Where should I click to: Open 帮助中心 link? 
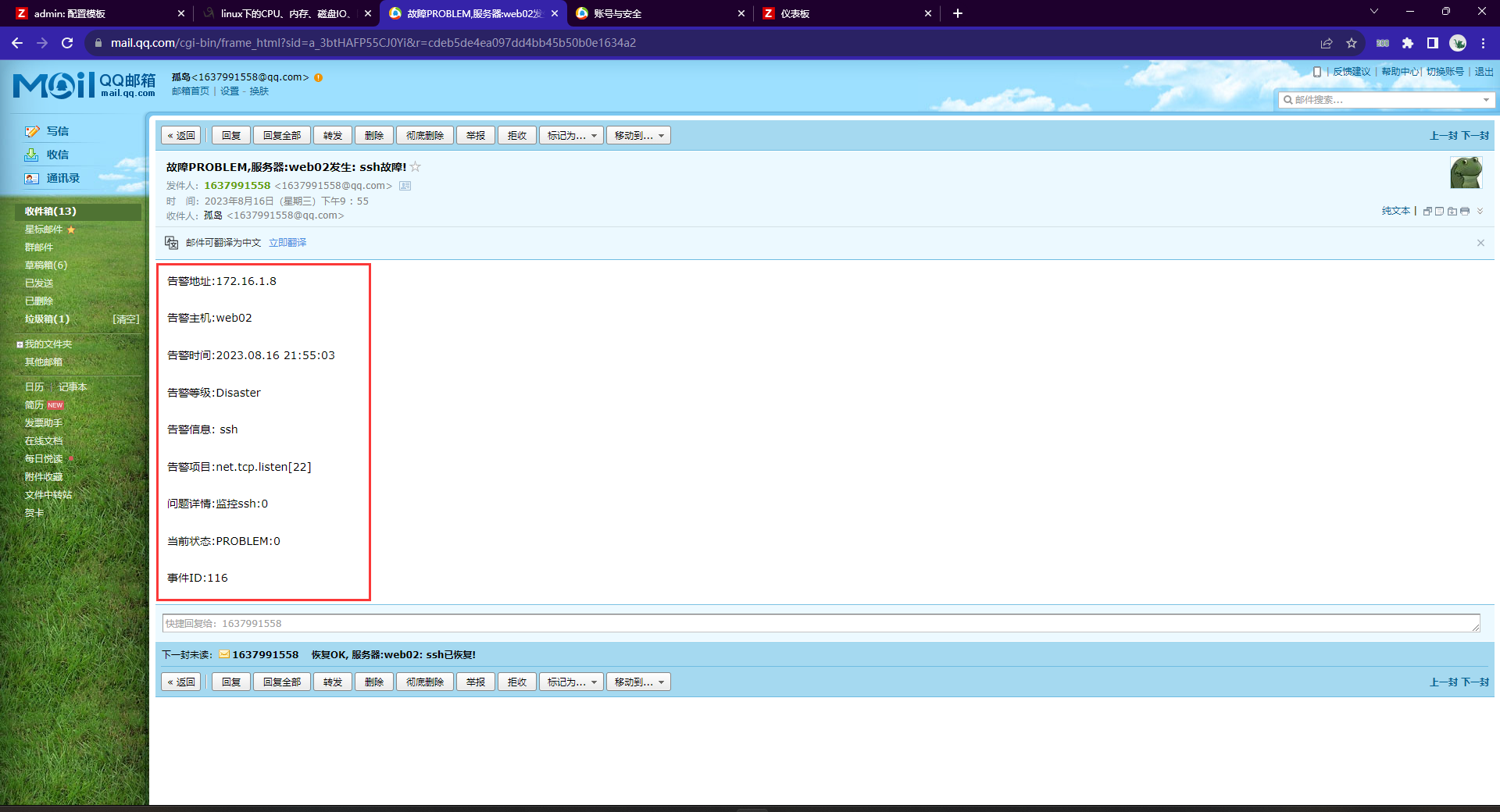point(1400,72)
